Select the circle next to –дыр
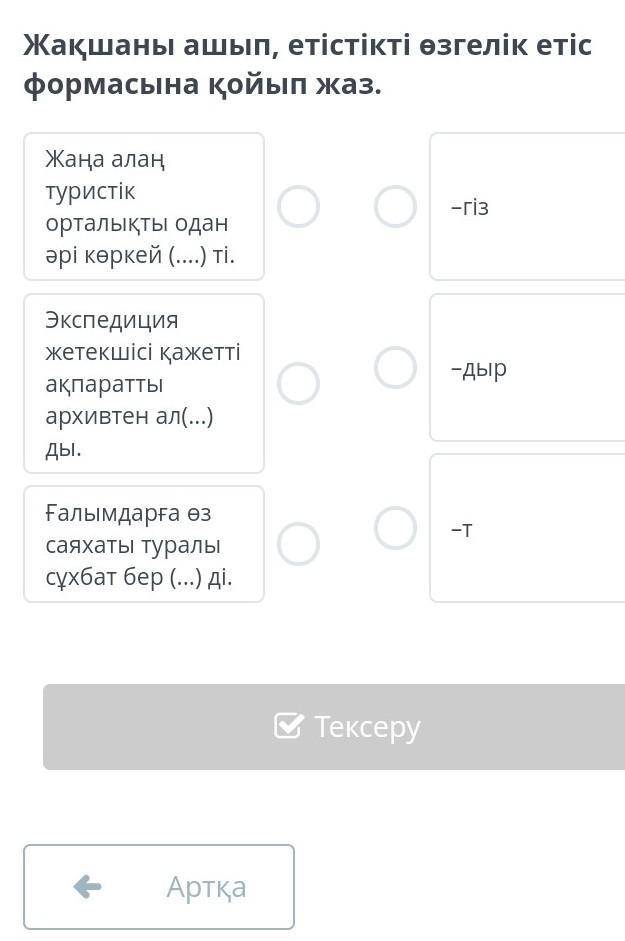This screenshot has height=941, width=625. click(x=395, y=367)
